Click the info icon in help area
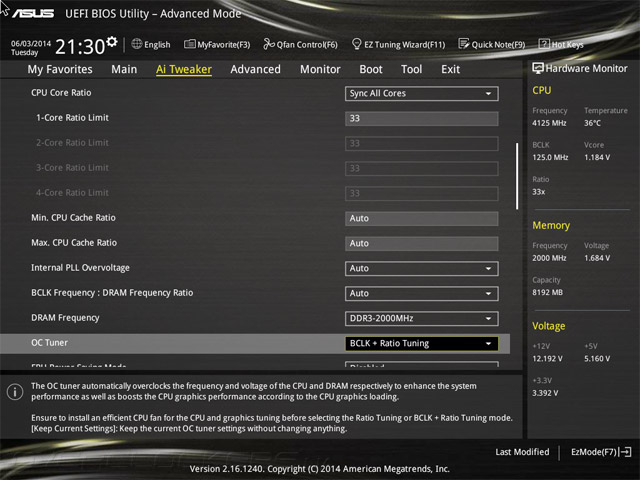The image size is (640, 480). pyautogui.click(x=15, y=392)
